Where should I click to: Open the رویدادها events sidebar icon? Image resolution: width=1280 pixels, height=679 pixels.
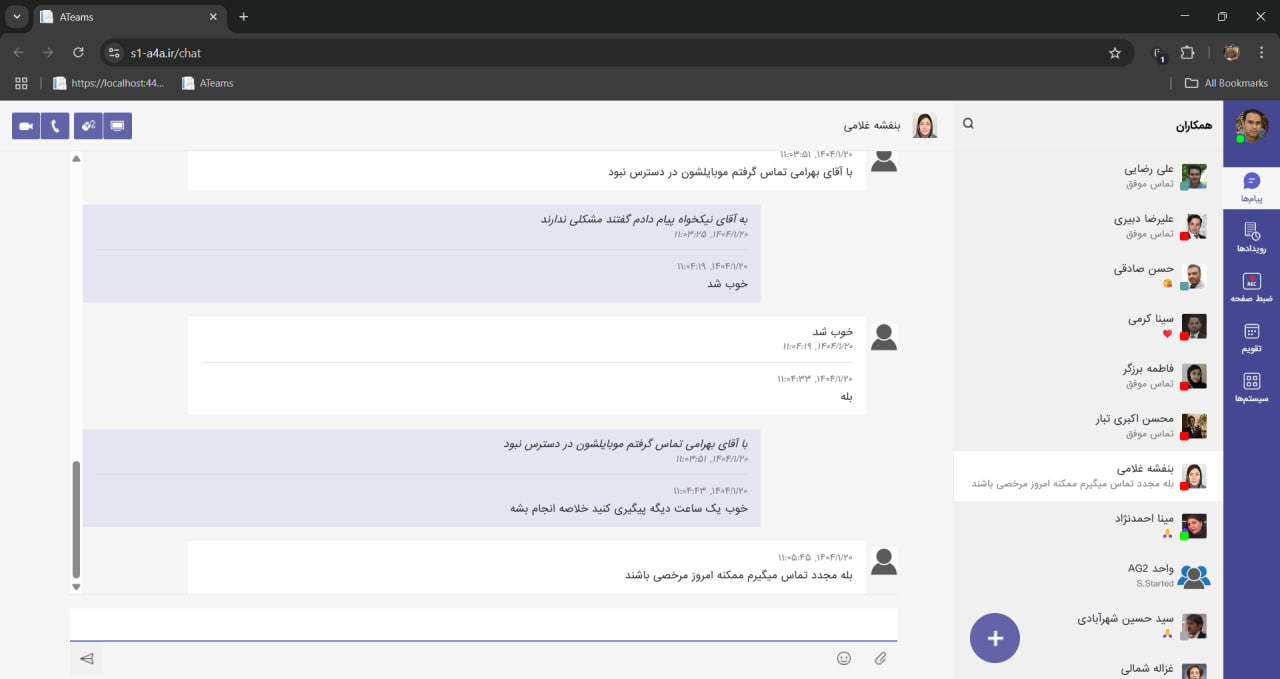[1251, 237]
